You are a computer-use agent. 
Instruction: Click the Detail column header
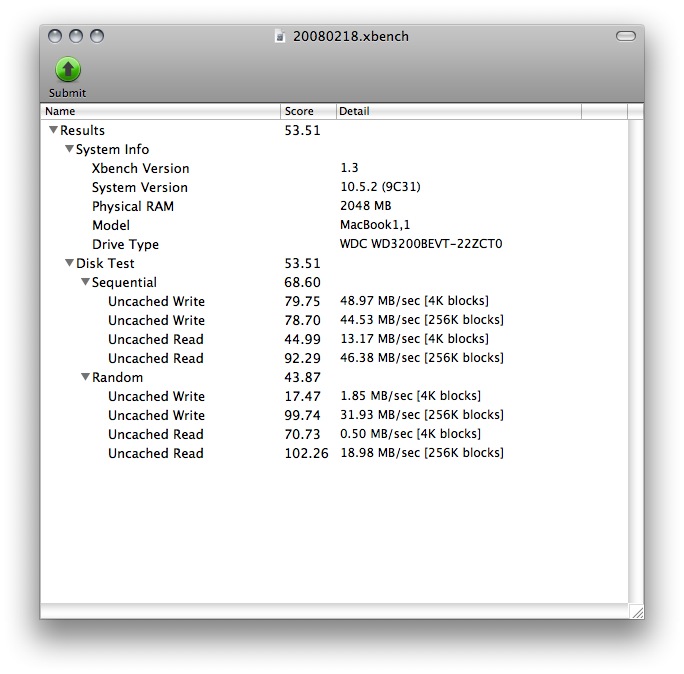pyautogui.click(x=458, y=111)
